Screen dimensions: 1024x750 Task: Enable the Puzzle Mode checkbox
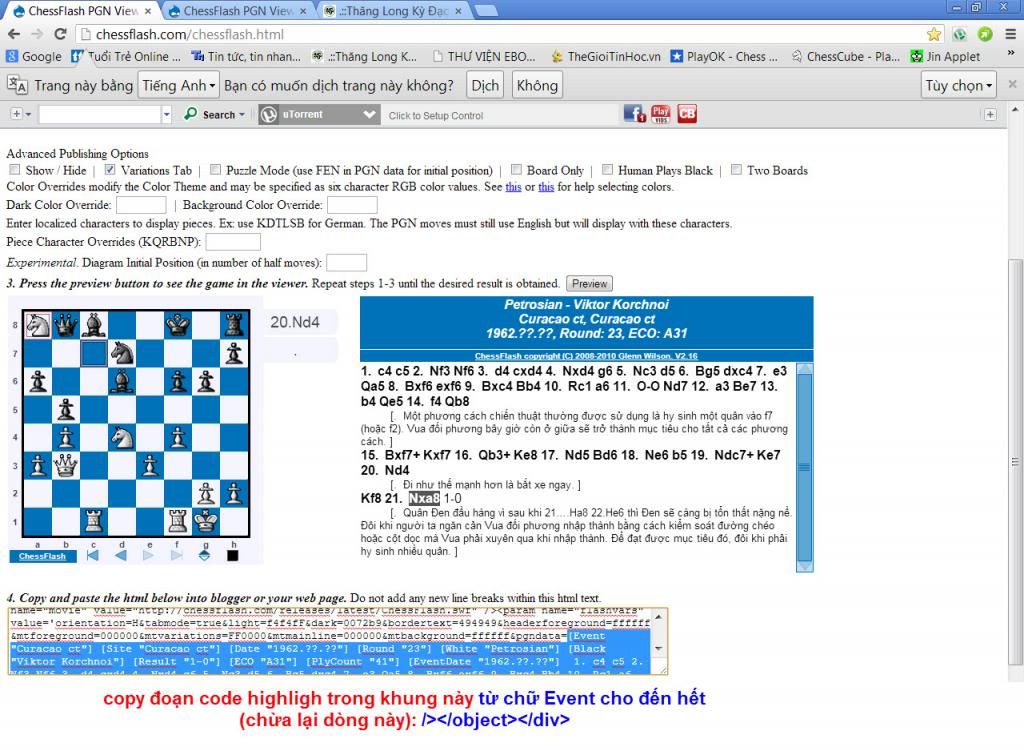click(215, 170)
